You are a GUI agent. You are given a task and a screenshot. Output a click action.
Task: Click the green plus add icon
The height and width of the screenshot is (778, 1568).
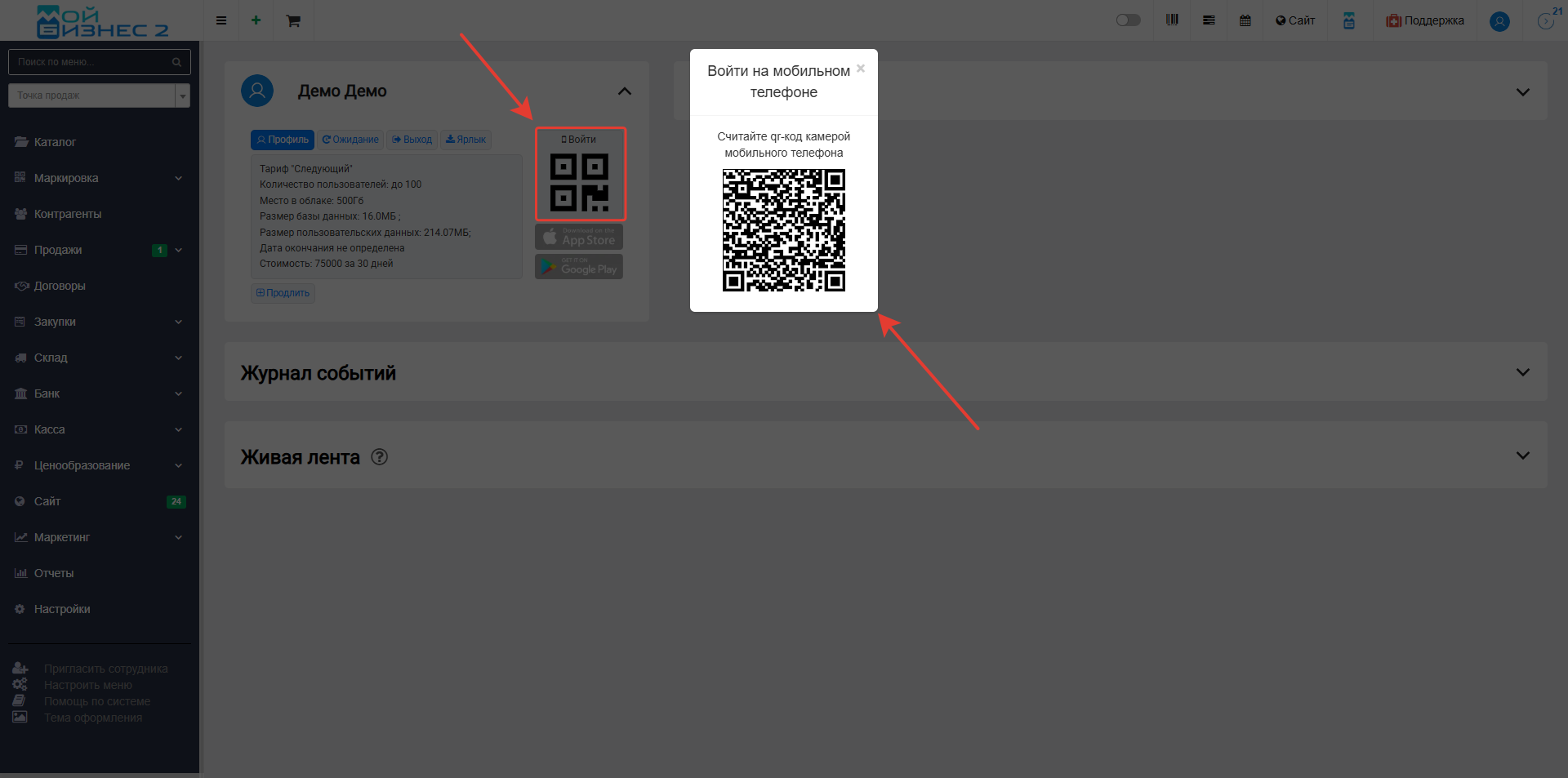click(256, 20)
